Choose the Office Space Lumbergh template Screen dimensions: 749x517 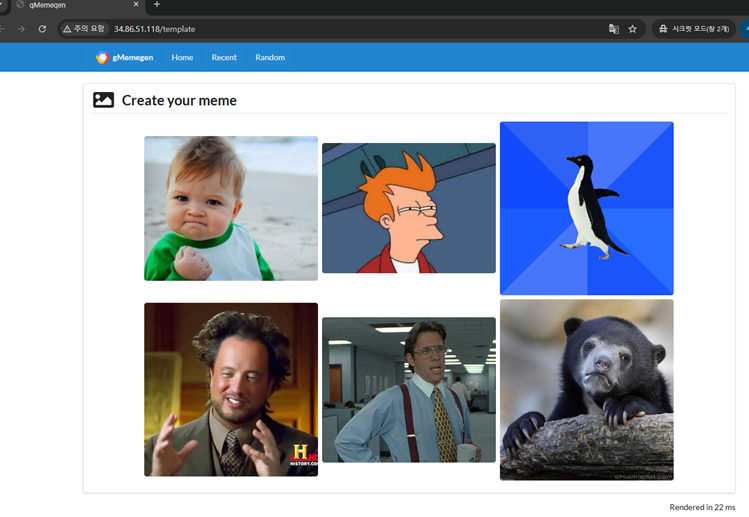[409, 389]
